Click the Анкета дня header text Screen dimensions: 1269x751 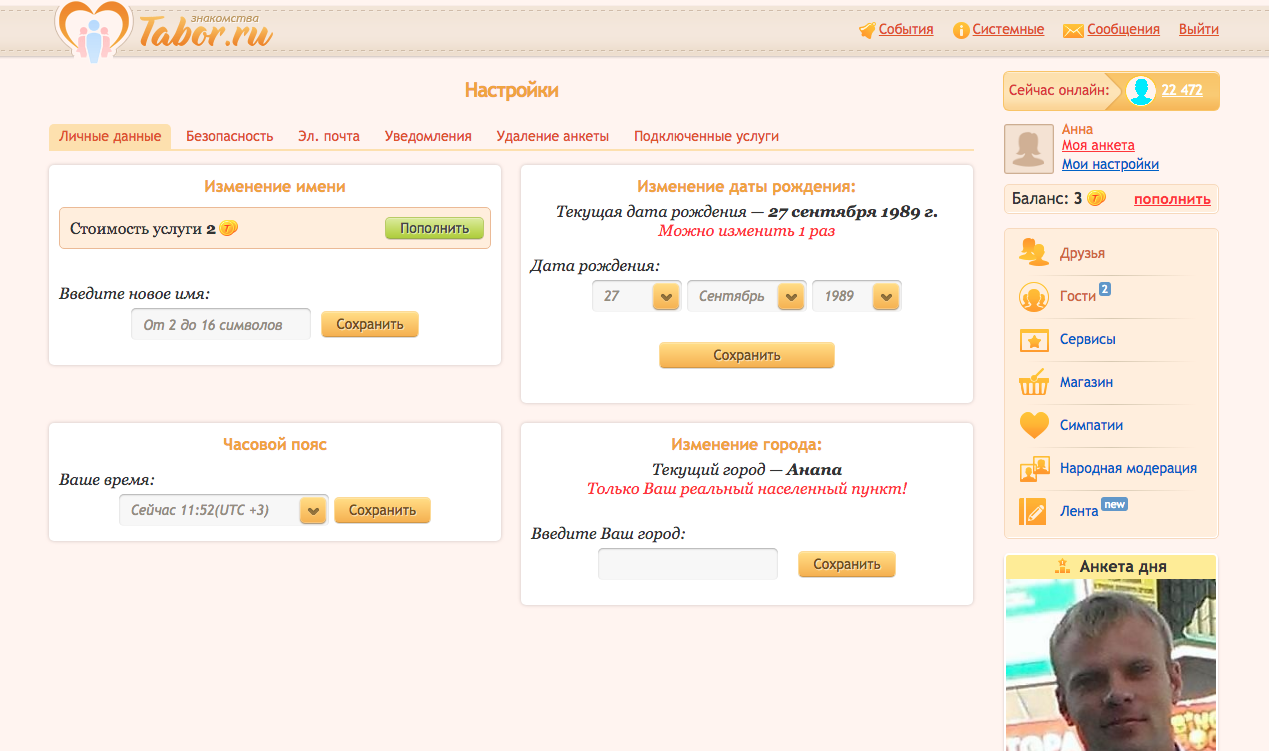click(x=1123, y=567)
